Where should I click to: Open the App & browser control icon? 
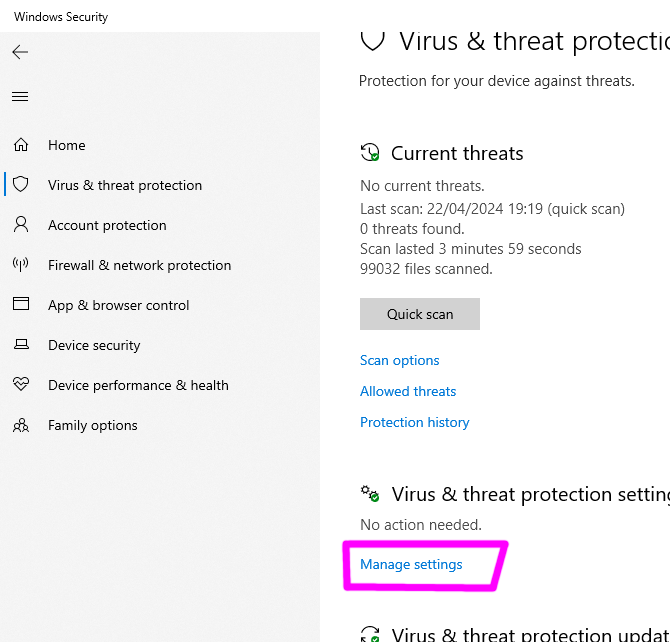click(x=21, y=305)
